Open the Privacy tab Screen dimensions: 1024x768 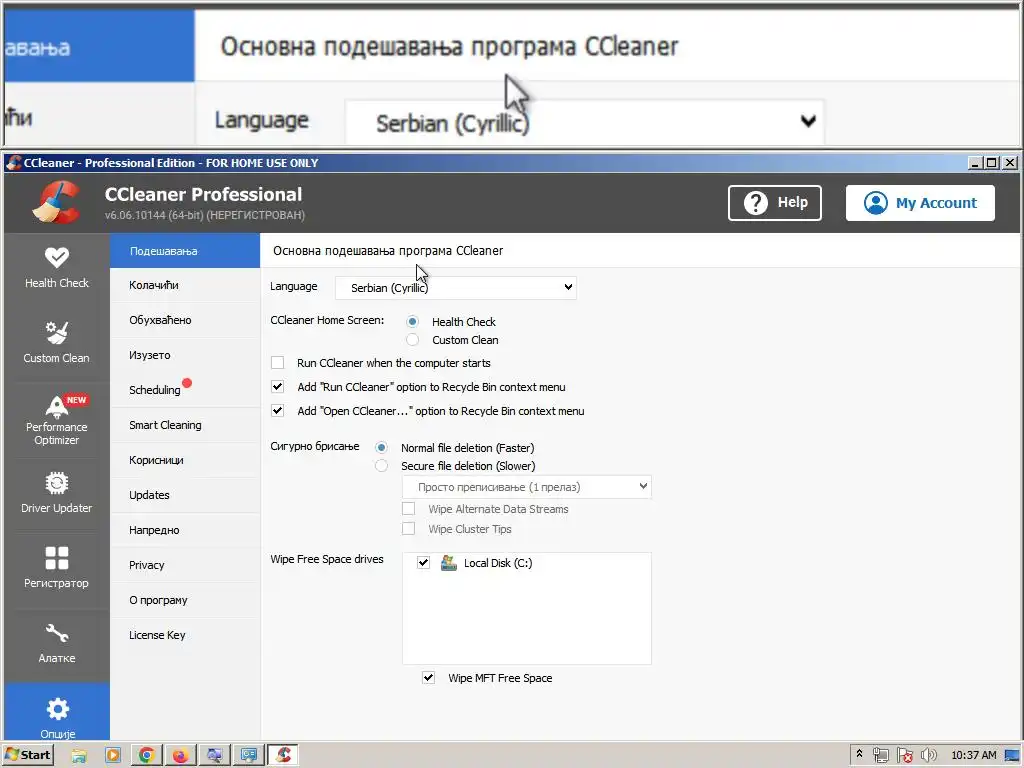[185, 566]
